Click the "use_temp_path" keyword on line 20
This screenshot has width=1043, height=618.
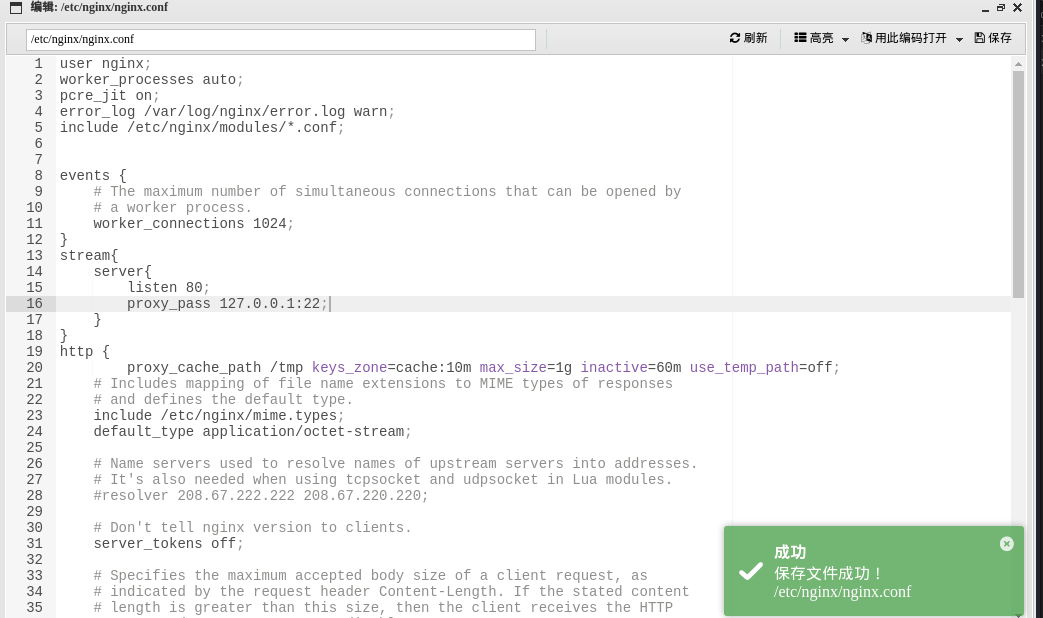pos(744,367)
